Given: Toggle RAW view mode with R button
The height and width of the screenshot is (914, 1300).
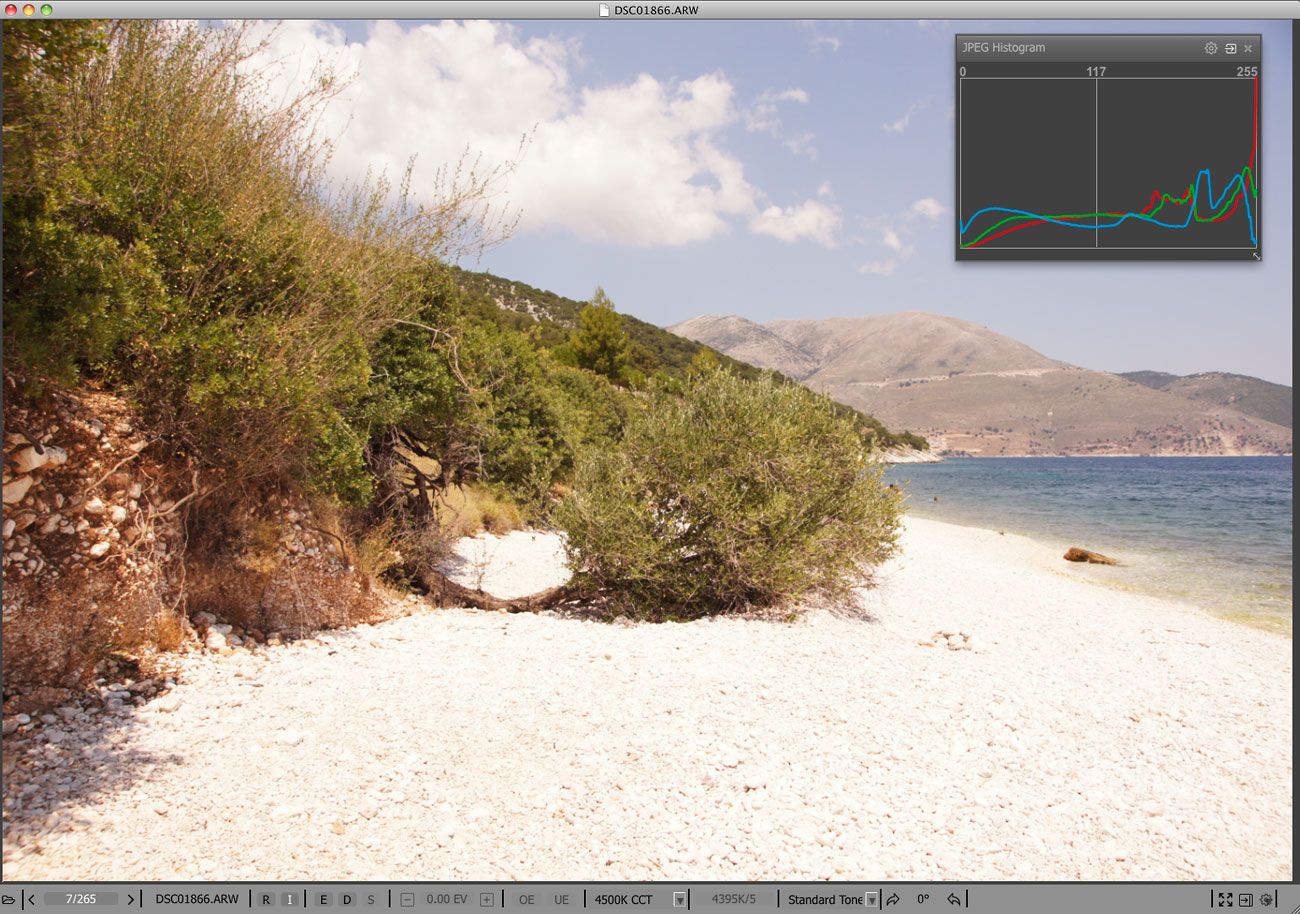Looking at the screenshot, I should (x=266, y=899).
